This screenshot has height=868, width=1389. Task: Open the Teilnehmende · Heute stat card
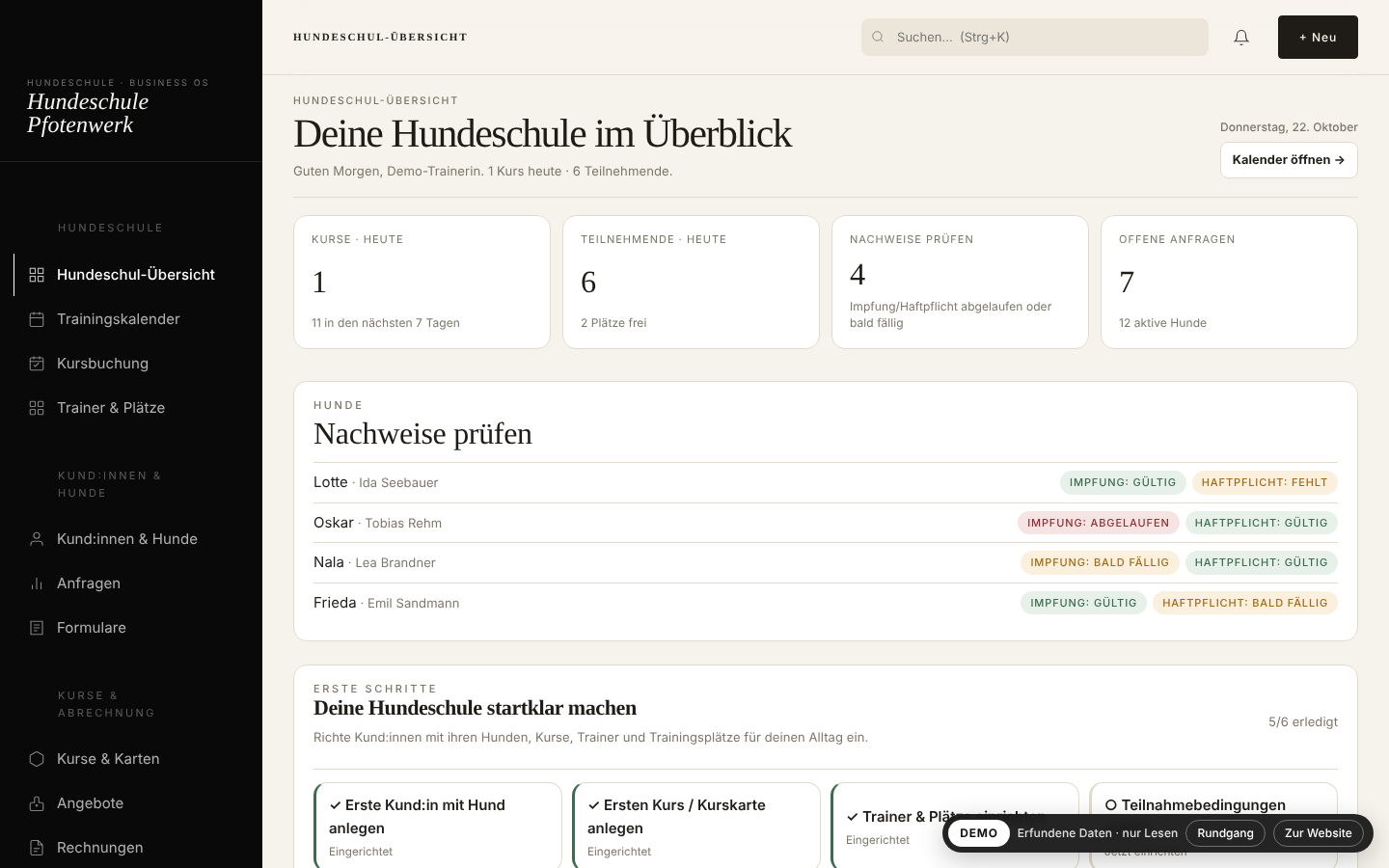(x=691, y=282)
